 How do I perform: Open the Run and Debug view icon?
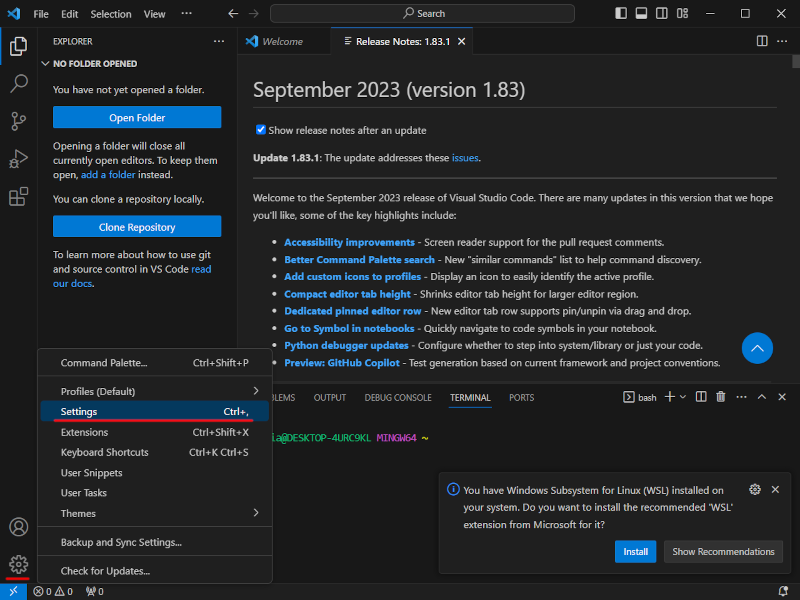pos(18,159)
